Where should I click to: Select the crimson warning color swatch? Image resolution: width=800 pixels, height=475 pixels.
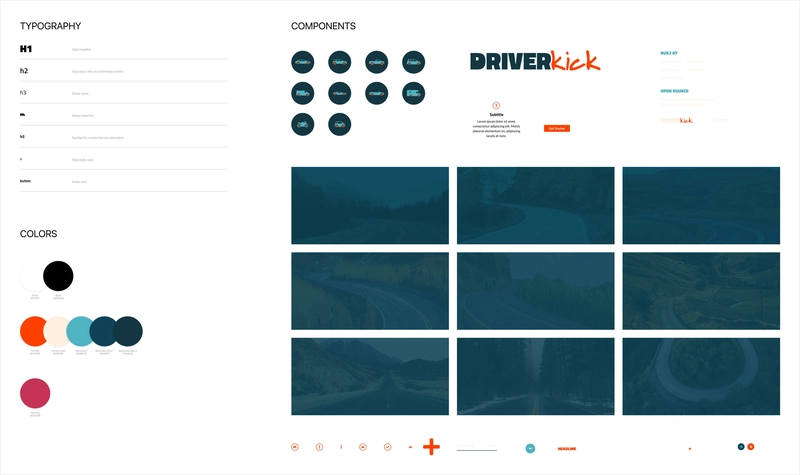click(35, 393)
